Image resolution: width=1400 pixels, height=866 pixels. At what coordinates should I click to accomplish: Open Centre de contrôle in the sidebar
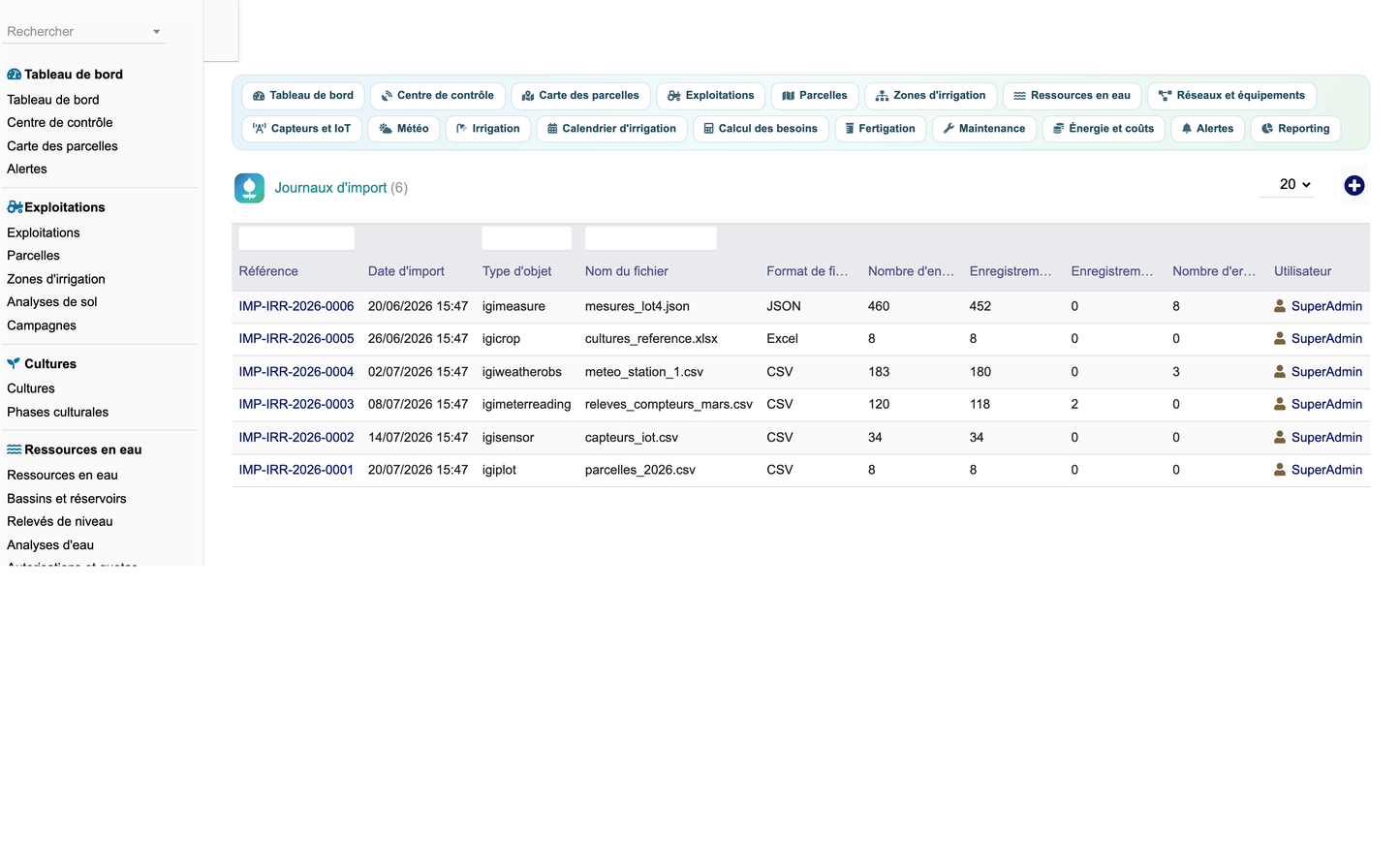pyautogui.click(x=60, y=122)
